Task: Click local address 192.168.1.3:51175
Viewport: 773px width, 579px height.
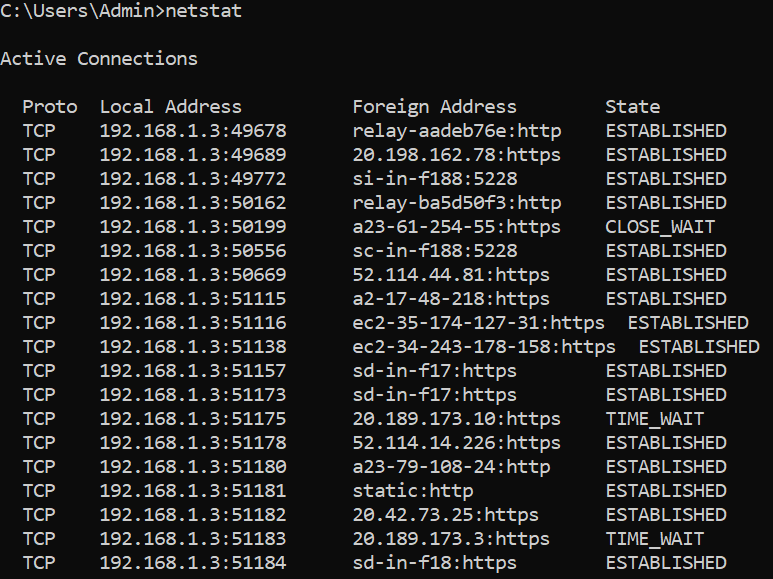Action: pos(193,419)
